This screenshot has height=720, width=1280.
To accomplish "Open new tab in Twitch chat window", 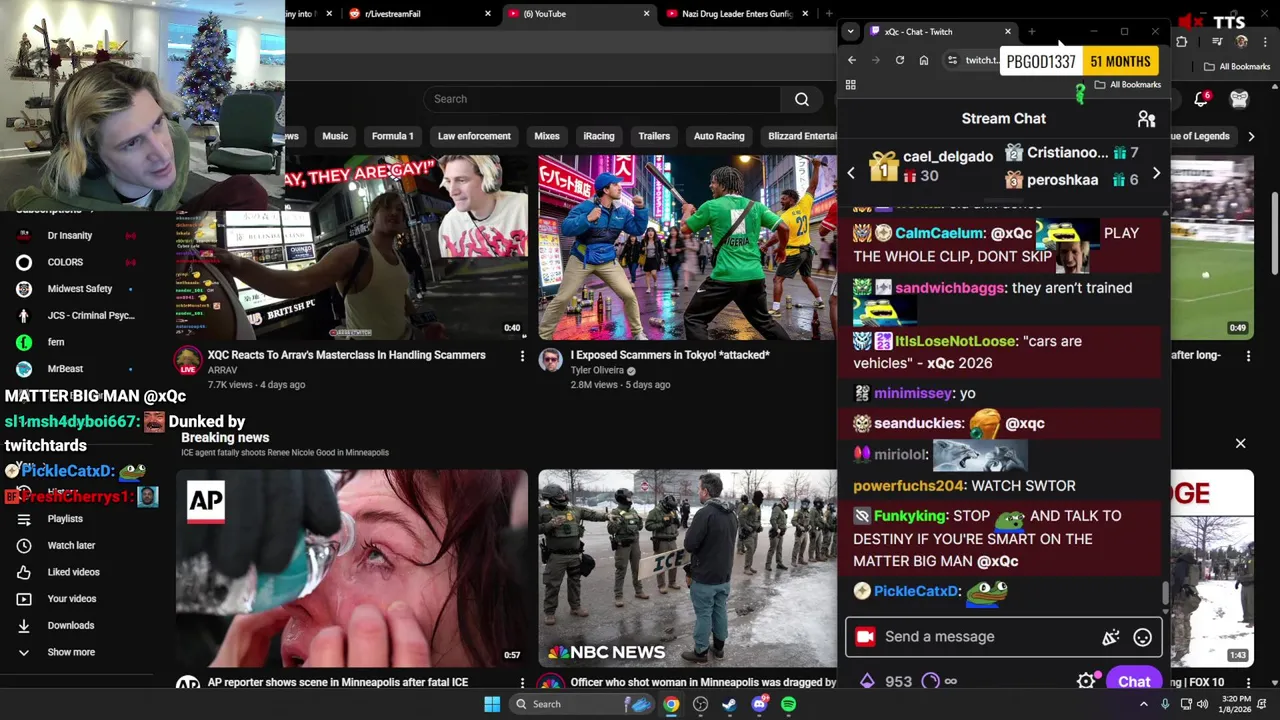I will click(x=1032, y=31).
